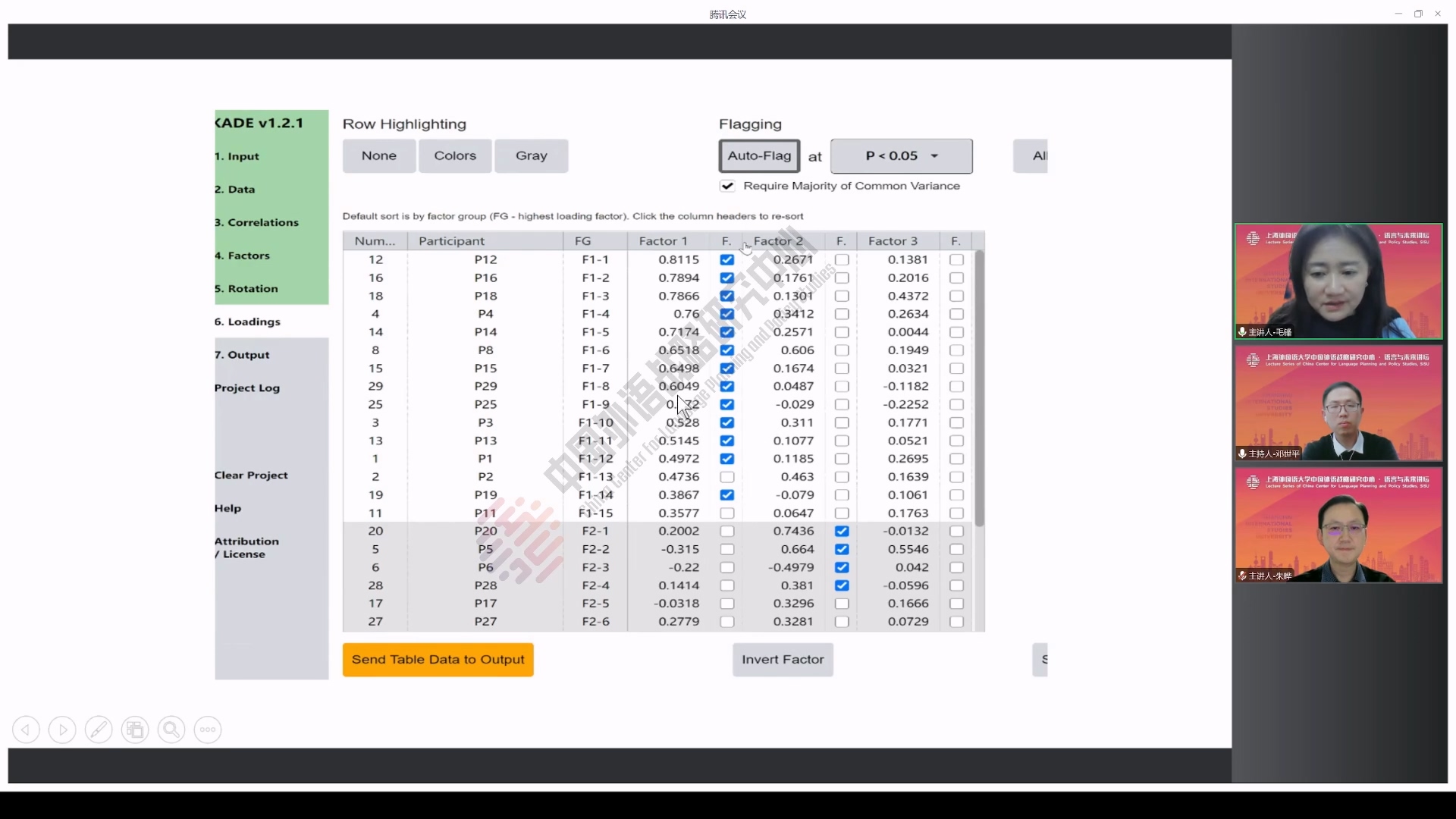Toggle Factor 1 flag for participant P2
This screenshot has width=1456, height=819.
coord(727,477)
